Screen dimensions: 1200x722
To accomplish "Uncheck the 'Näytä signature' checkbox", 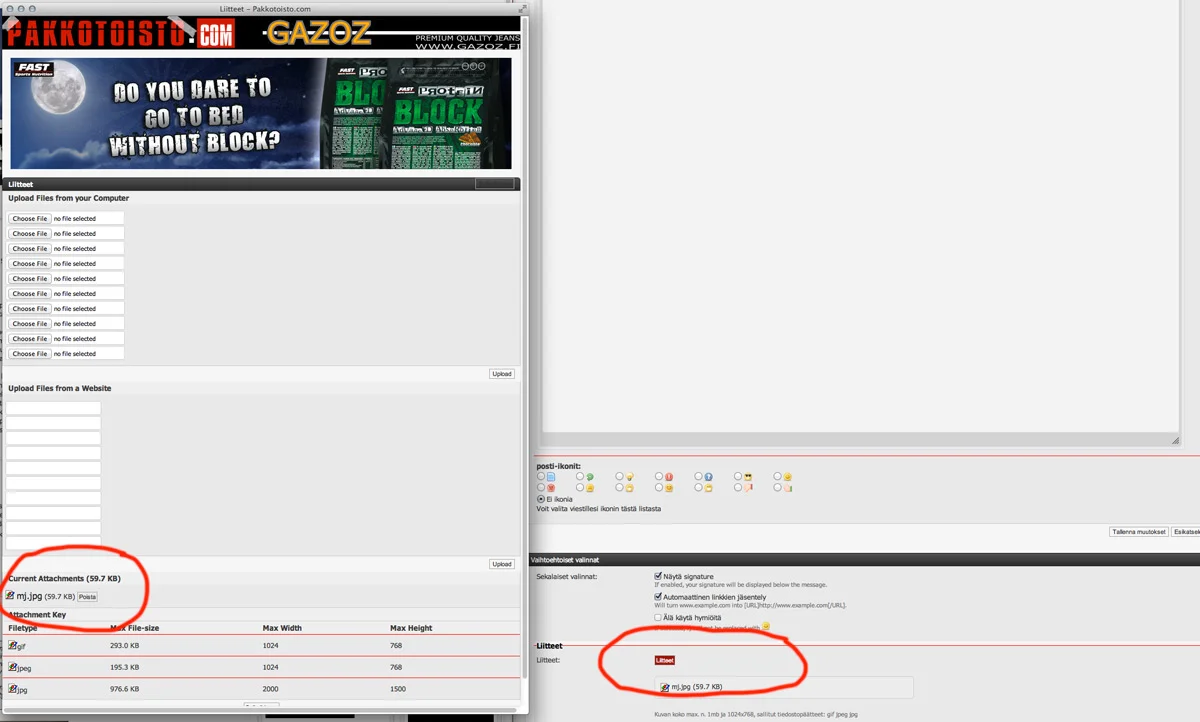I will pyautogui.click(x=658, y=576).
